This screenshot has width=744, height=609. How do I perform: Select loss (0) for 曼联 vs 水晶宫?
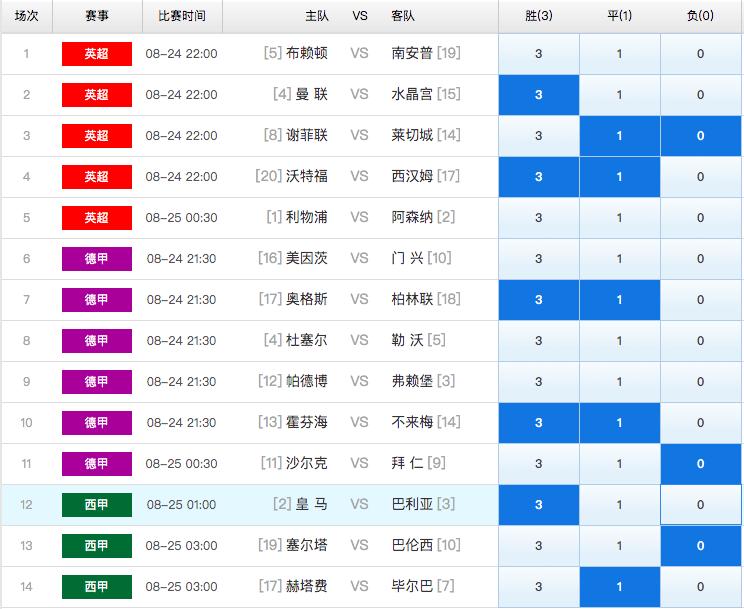point(701,95)
